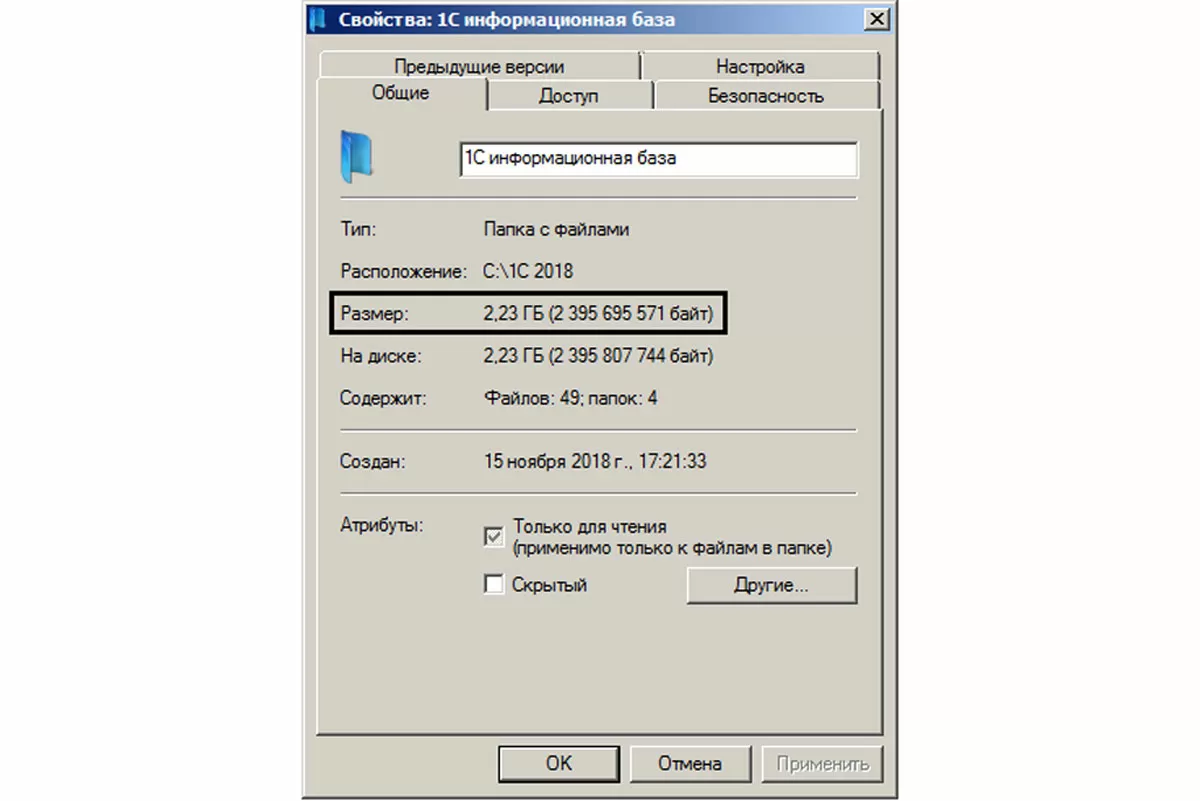Screen dimensions: 1200x801
Task: Click the text Файлов: 49; папок: 4
Action: (x=571, y=398)
